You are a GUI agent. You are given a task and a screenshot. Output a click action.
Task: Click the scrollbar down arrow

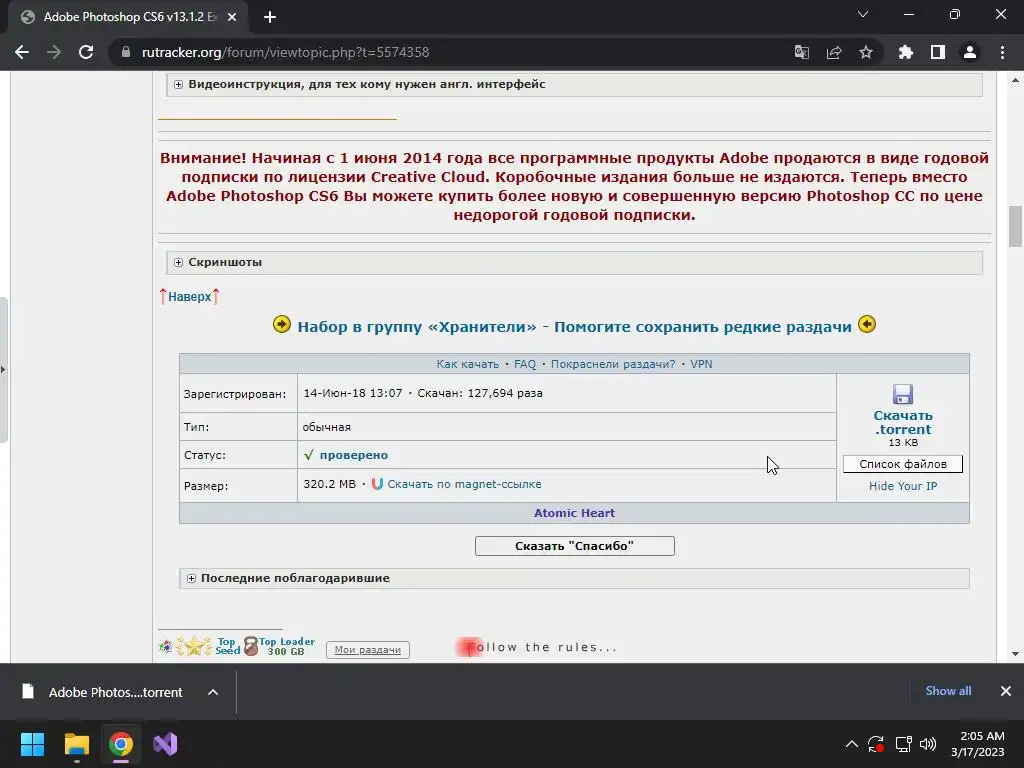[1015, 654]
